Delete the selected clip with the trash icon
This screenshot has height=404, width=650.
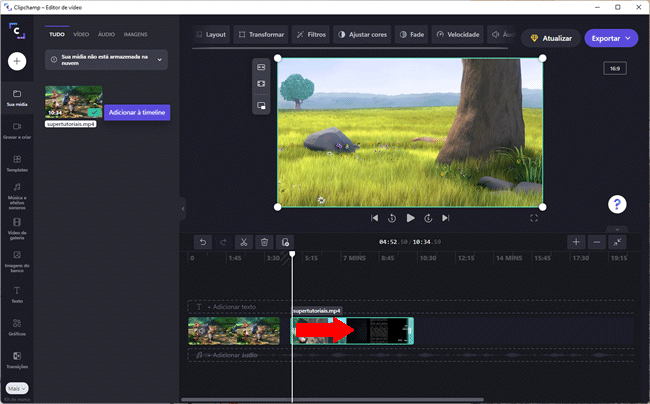pyautogui.click(x=264, y=241)
